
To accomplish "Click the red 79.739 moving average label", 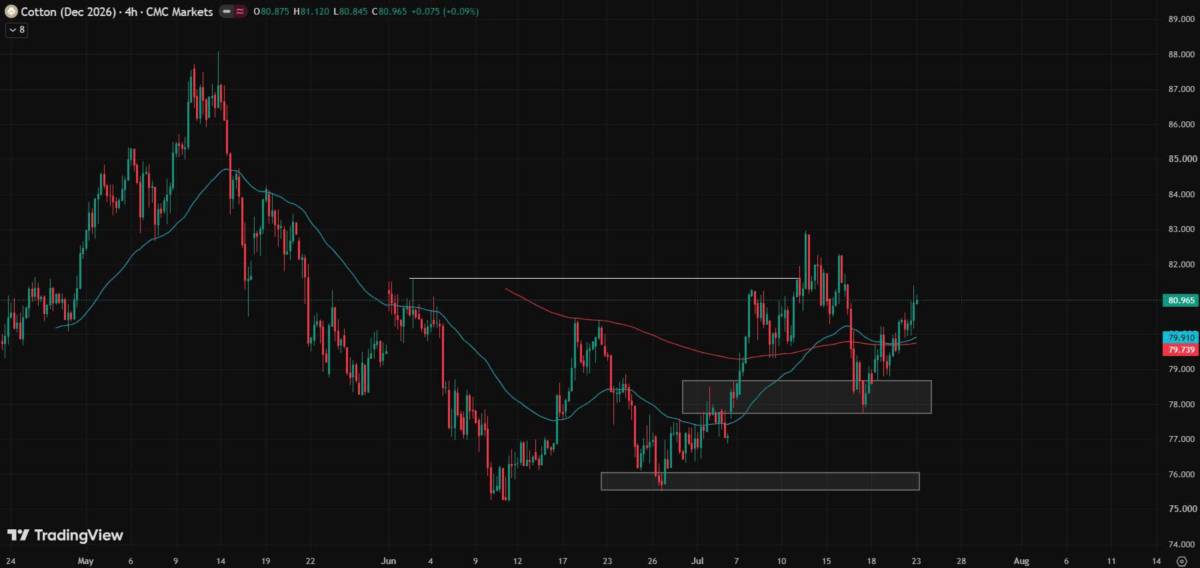I will [x=1180, y=350].
